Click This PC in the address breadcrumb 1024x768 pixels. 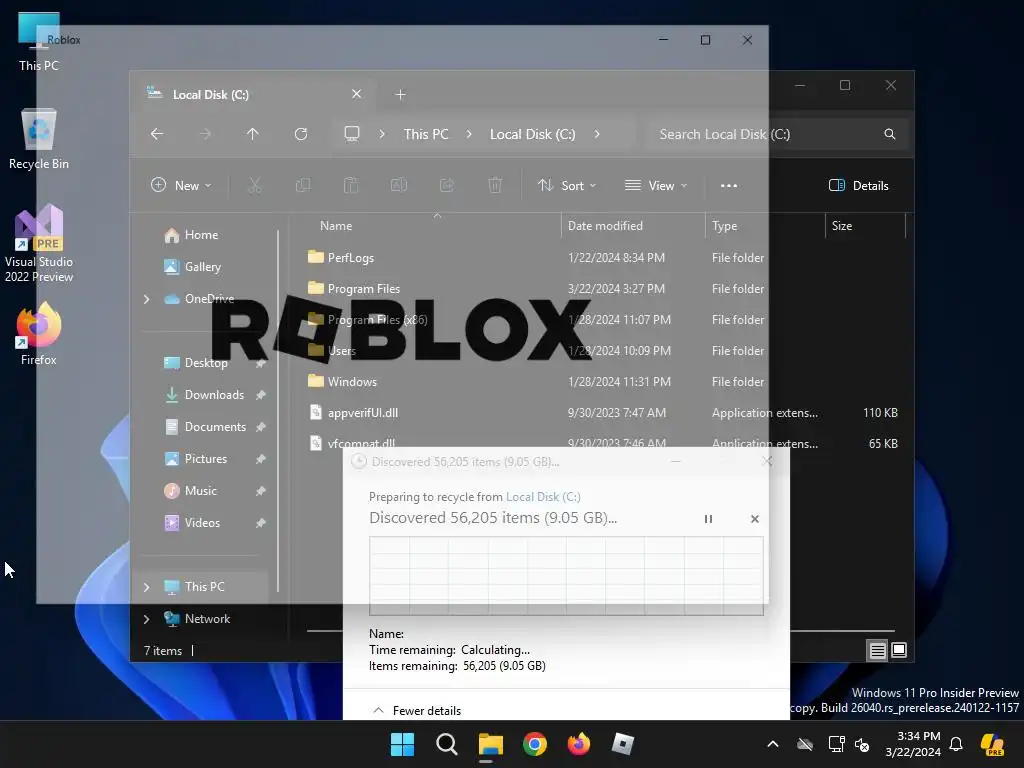(x=426, y=134)
